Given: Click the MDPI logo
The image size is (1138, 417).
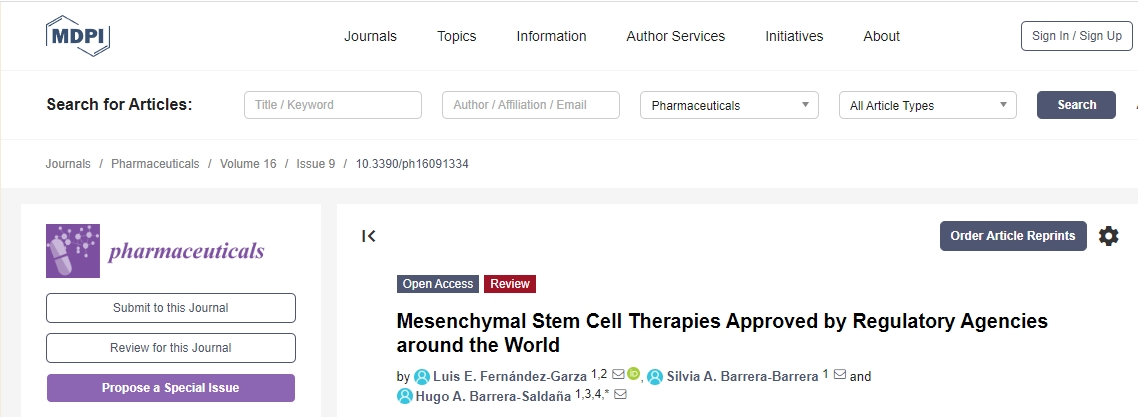Looking at the screenshot, I should pos(78,36).
